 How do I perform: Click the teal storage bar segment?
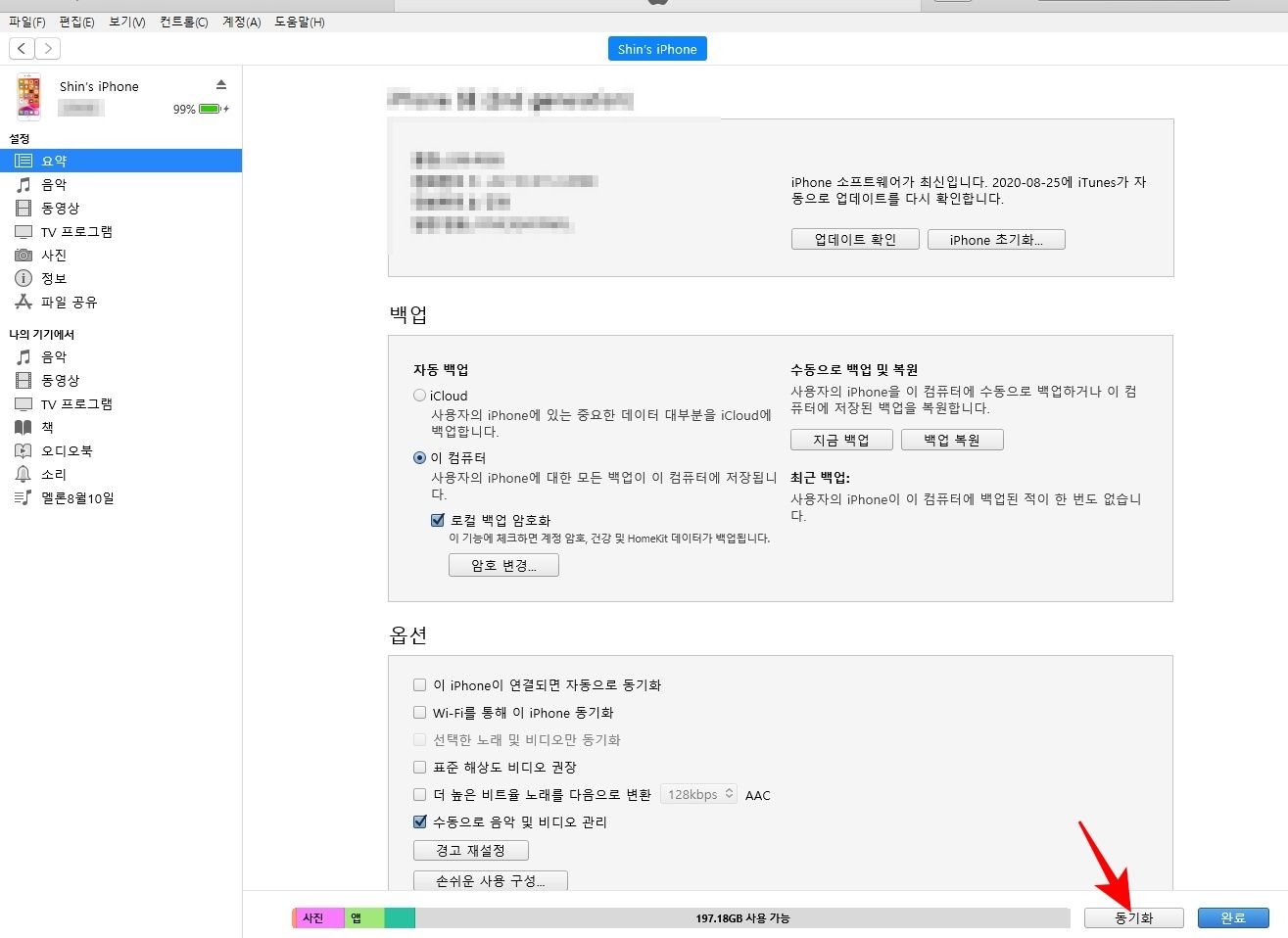click(400, 917)
